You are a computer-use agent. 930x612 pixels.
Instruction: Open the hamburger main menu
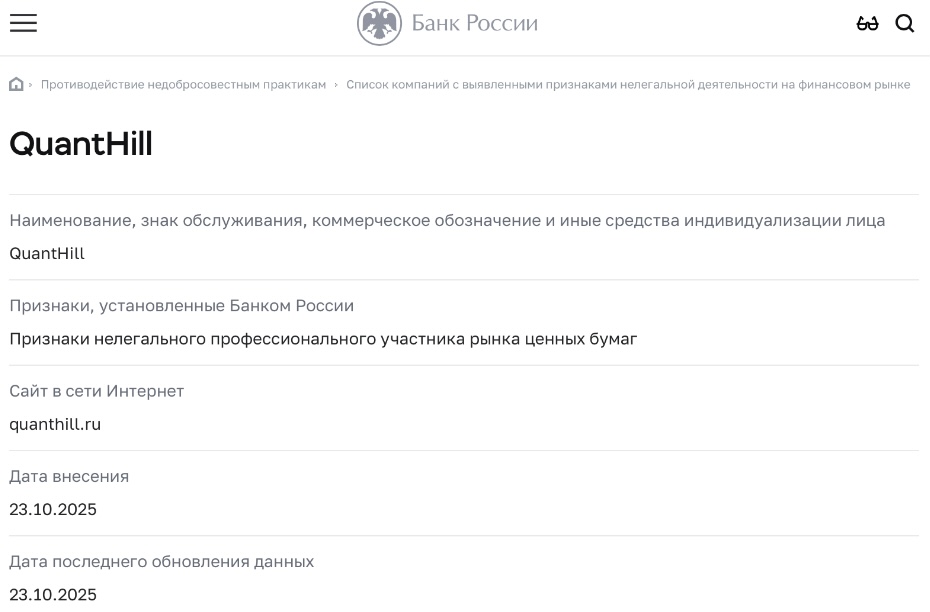pos(23,23)
